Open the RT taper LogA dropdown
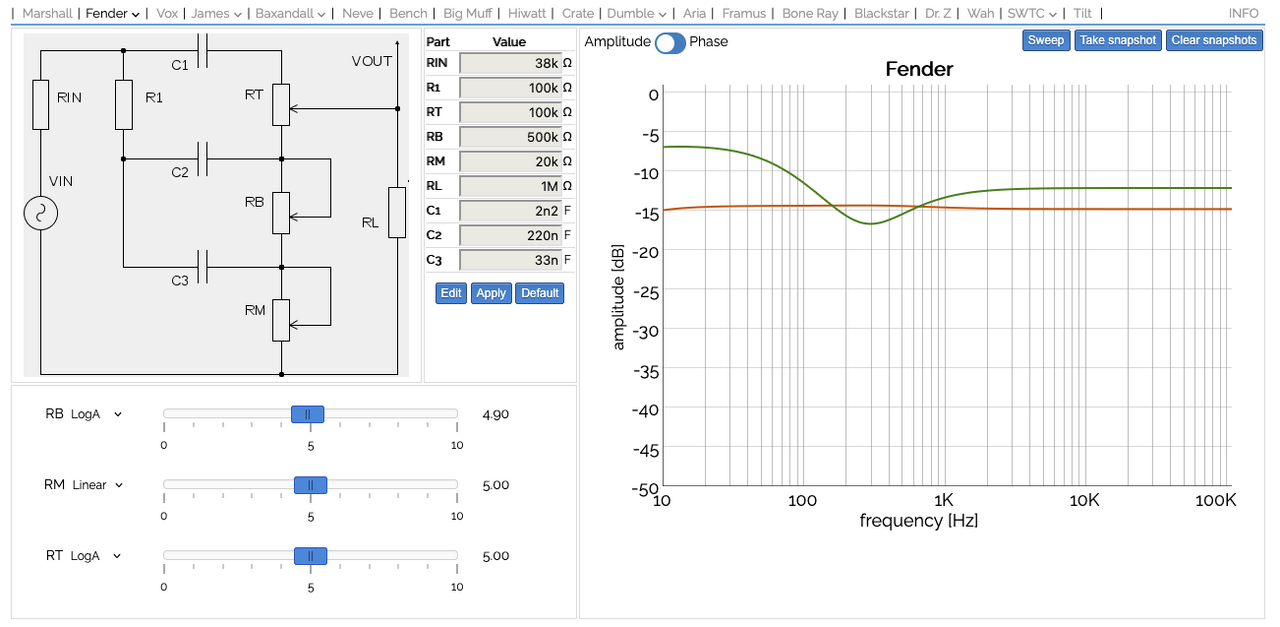Screen dimensions: 1280x627 point(96,556)
